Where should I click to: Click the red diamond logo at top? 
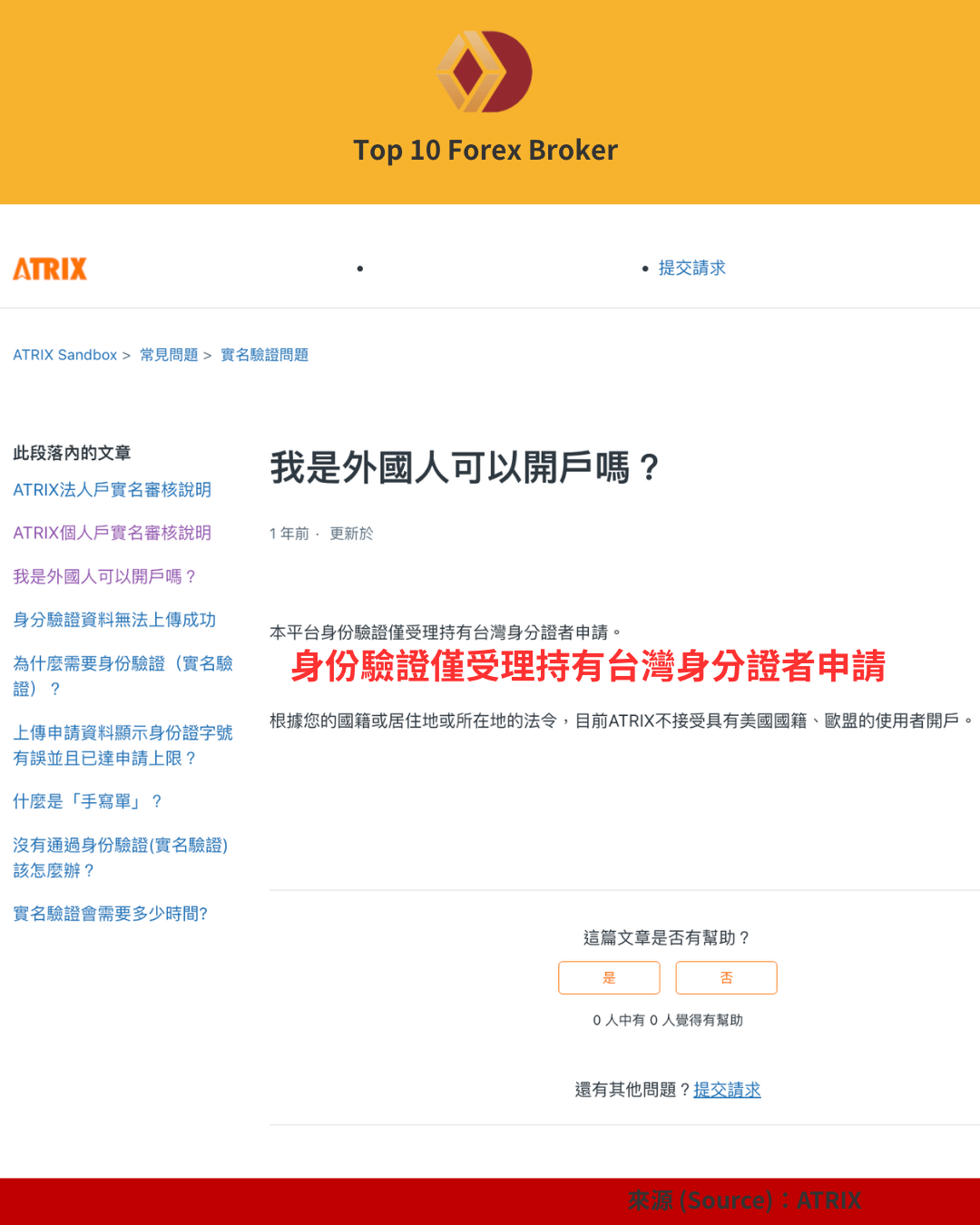(x=485, y=72)
